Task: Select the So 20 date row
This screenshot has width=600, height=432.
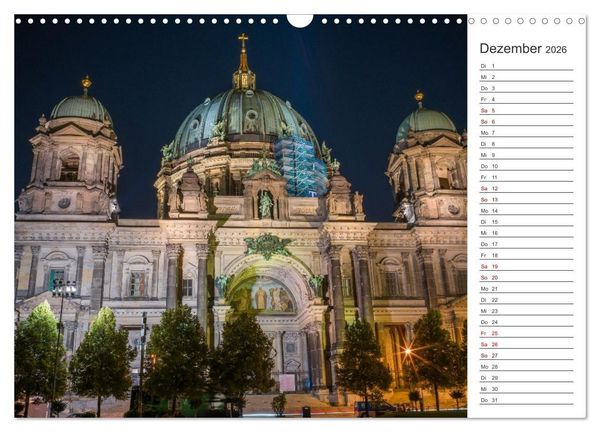Action: 527,277
